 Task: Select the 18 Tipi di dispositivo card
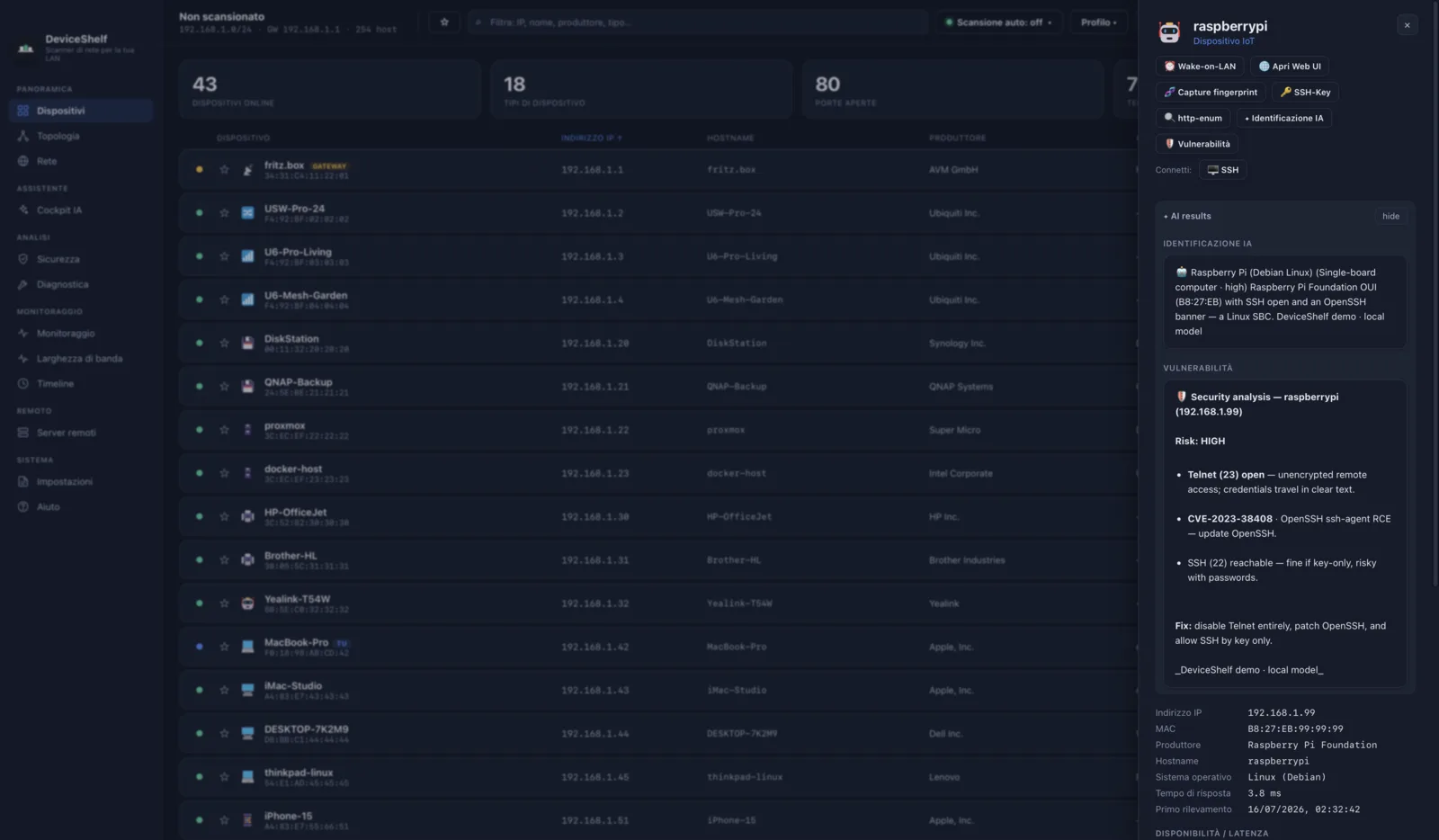pyautogui.click(x=641, y=89)
